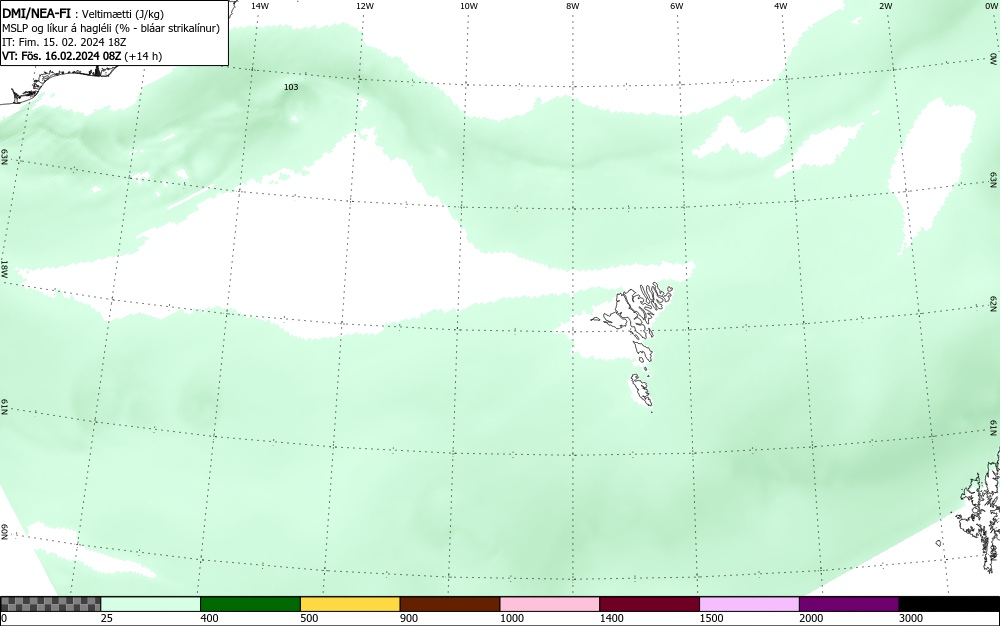The height and width of the screenshot is (626, 1000).
Task: Click the legend value 500
Action: (309, 618)
